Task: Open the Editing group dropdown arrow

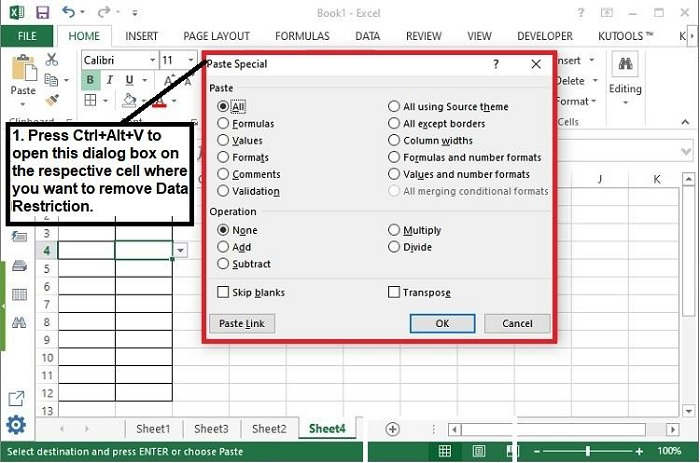Action: [625, 103]
